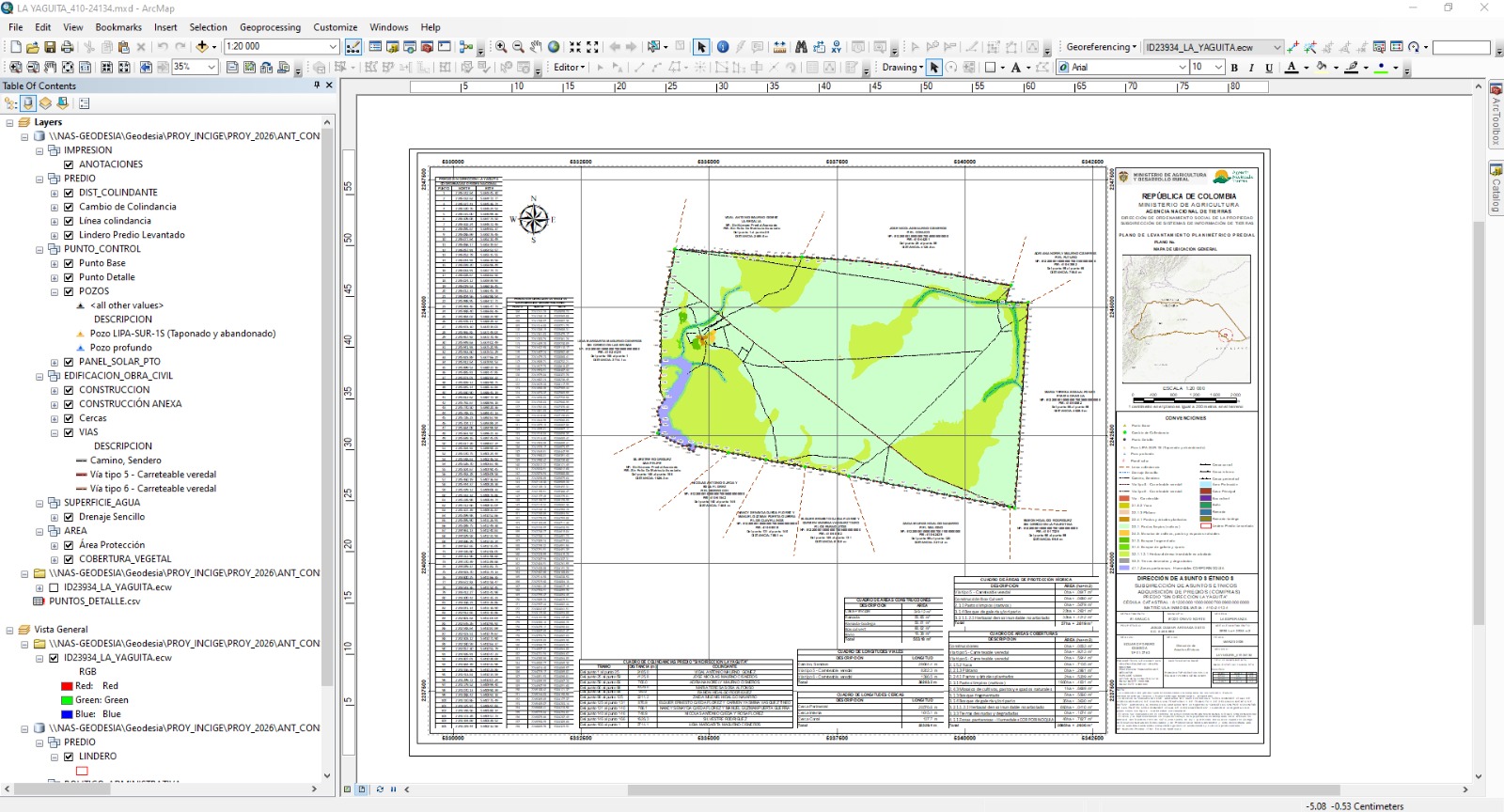Open the Editor dropdown button

[569, 68]
